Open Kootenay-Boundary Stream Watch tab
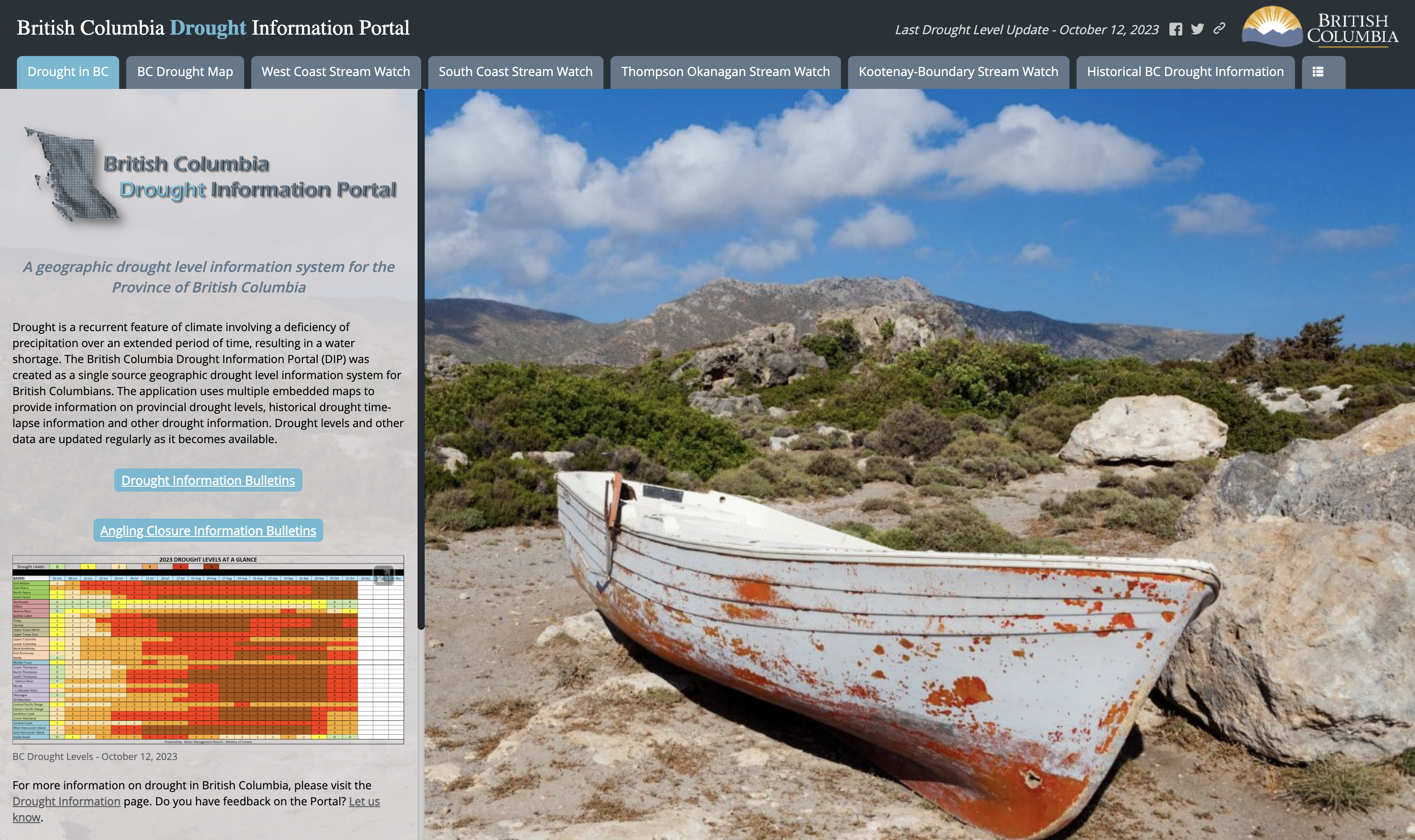The height and width of the screenshot is (840, 1415). tap(958, 72)
